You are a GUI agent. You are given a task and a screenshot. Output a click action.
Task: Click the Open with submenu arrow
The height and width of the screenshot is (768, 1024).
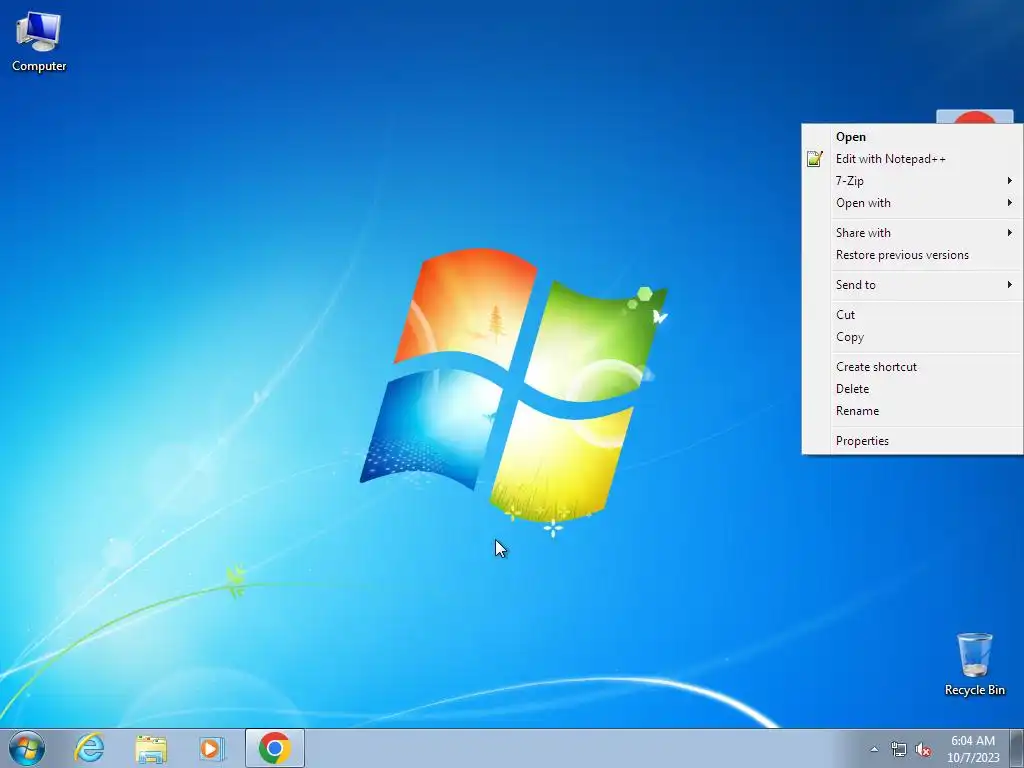click(x=1010, y=202)
